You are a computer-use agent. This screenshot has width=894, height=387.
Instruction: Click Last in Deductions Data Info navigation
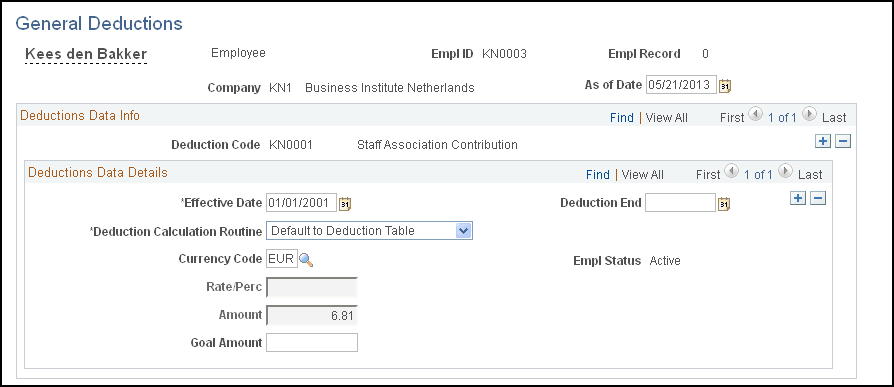coord(834,117)
